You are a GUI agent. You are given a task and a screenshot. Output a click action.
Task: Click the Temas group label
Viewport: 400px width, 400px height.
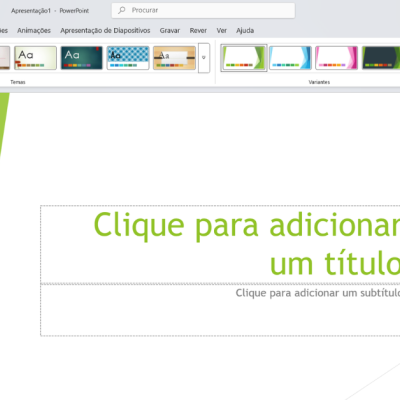point(18,82)
